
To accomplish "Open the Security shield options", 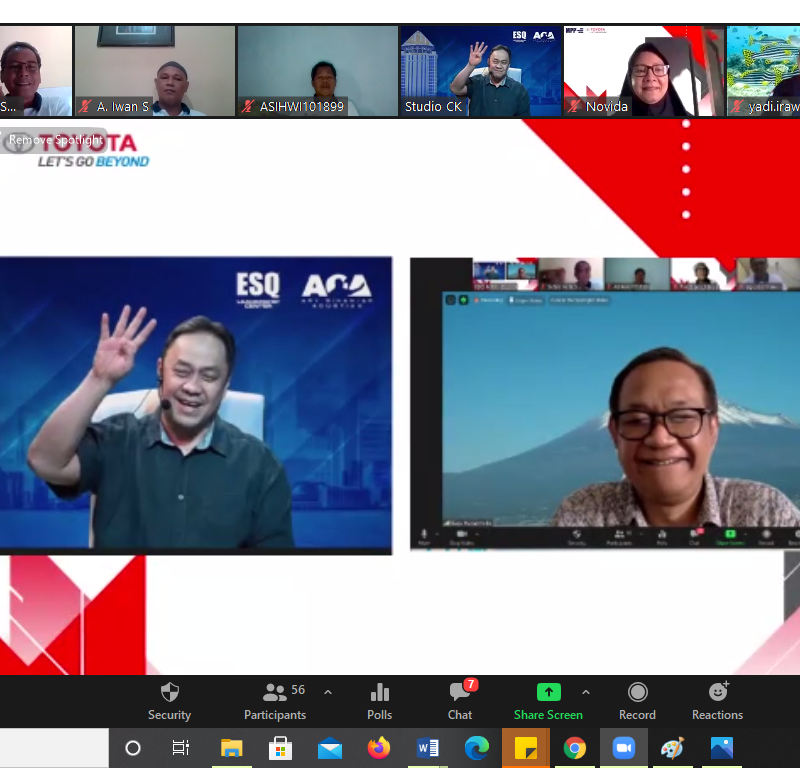I will point(169,700).
